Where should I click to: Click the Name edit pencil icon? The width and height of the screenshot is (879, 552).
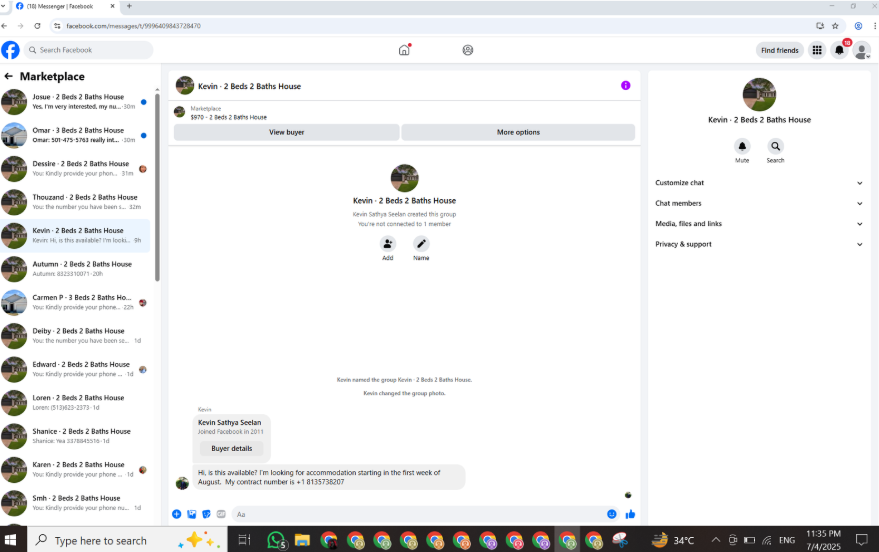click(421, 244)
